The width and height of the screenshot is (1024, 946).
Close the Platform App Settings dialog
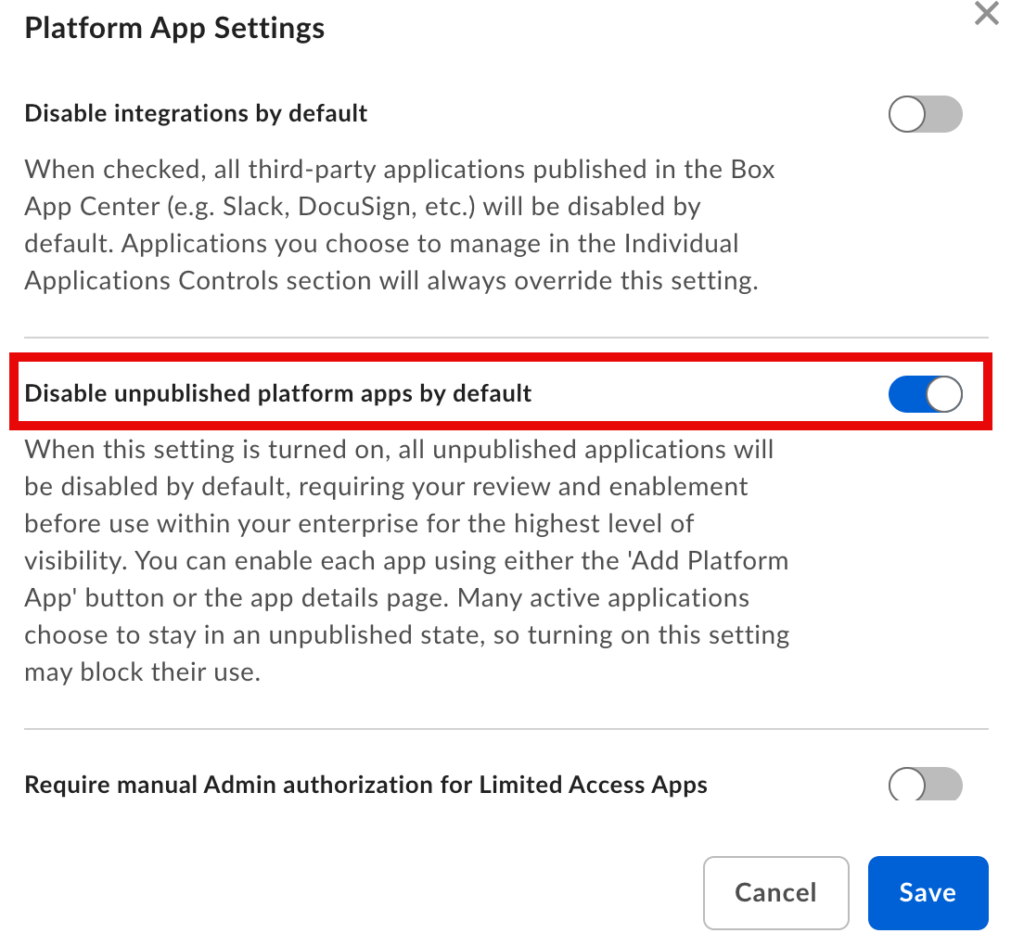(x=986, y=15)
